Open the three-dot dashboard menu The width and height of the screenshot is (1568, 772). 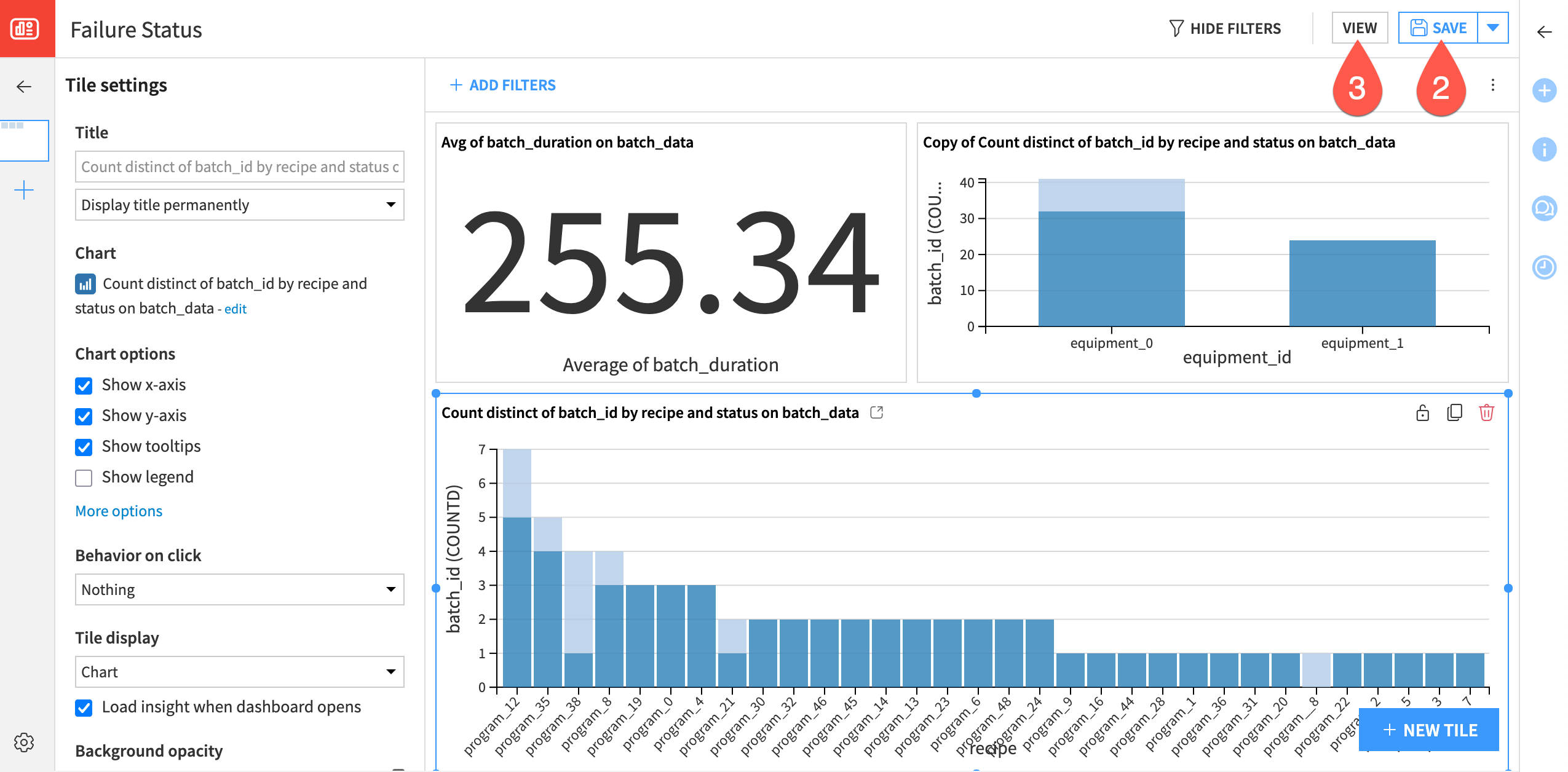click(1492, 85)
